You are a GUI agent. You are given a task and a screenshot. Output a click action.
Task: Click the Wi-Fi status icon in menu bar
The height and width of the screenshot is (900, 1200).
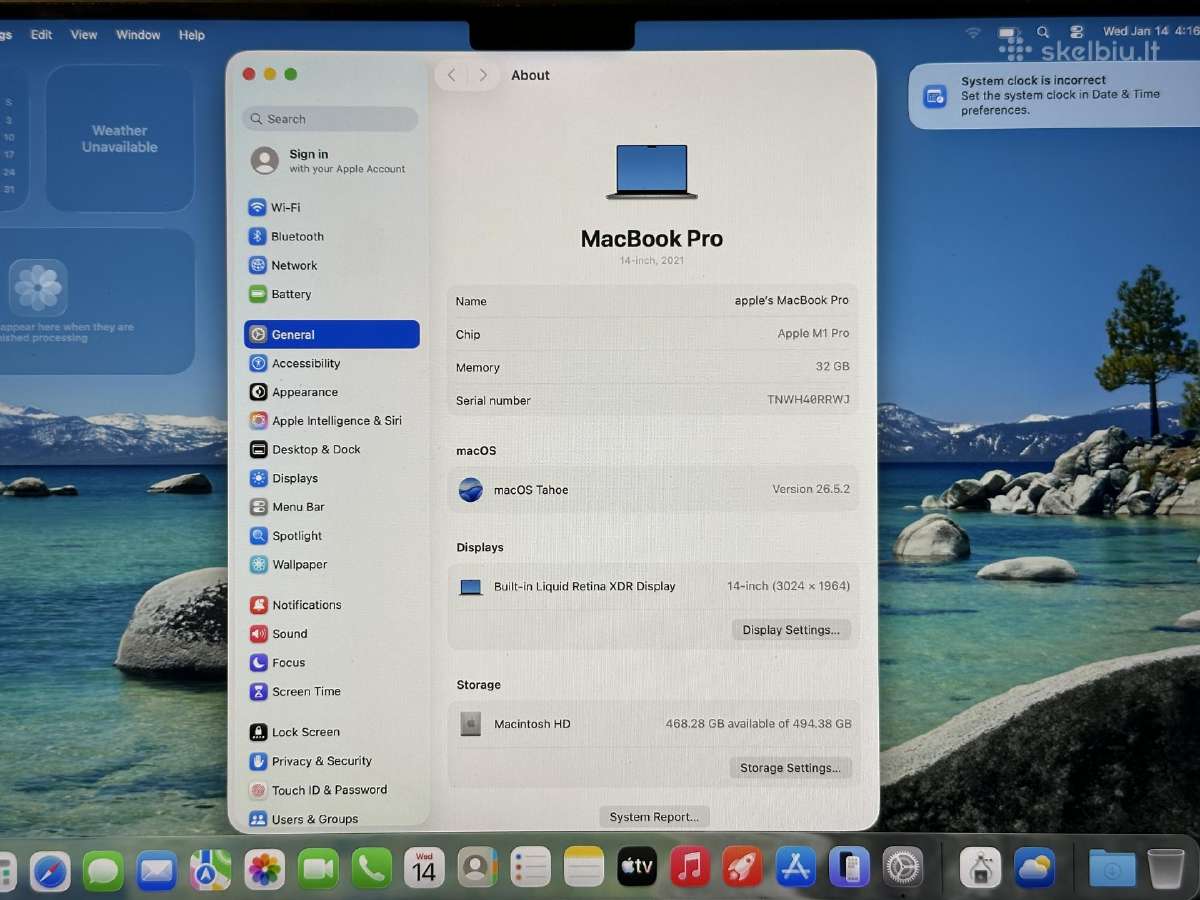[x=973, y=33]
